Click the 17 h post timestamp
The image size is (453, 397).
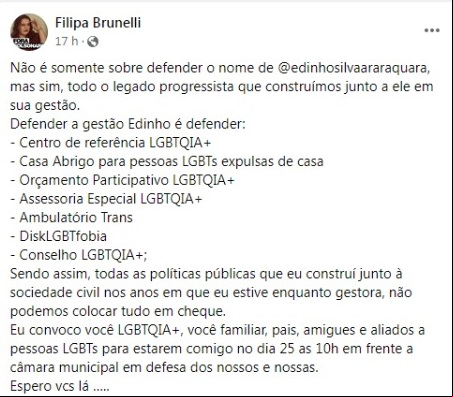pos(66,41)
